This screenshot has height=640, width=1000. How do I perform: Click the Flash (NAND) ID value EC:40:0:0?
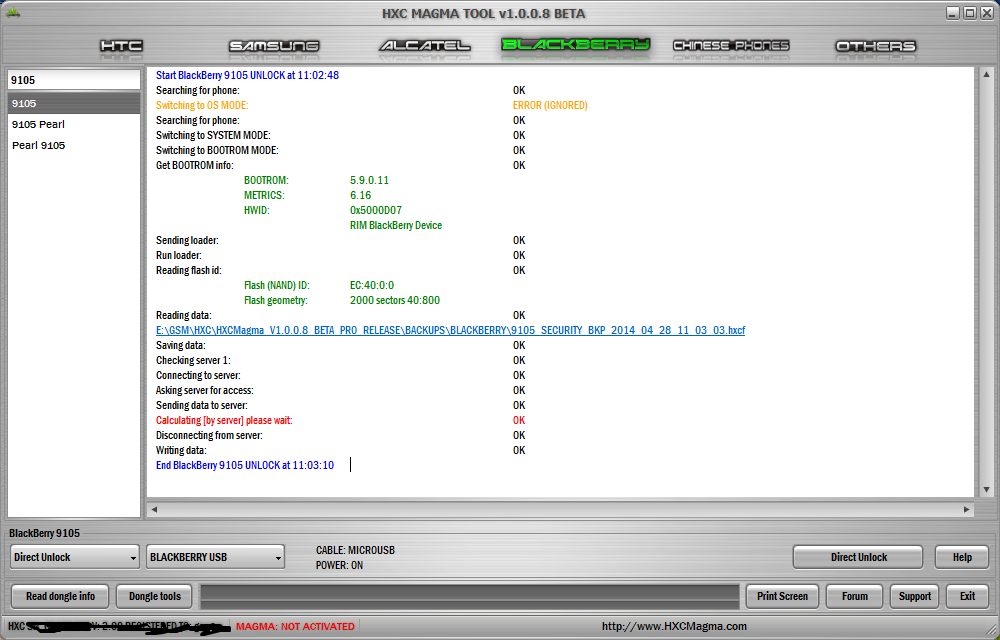372,285
